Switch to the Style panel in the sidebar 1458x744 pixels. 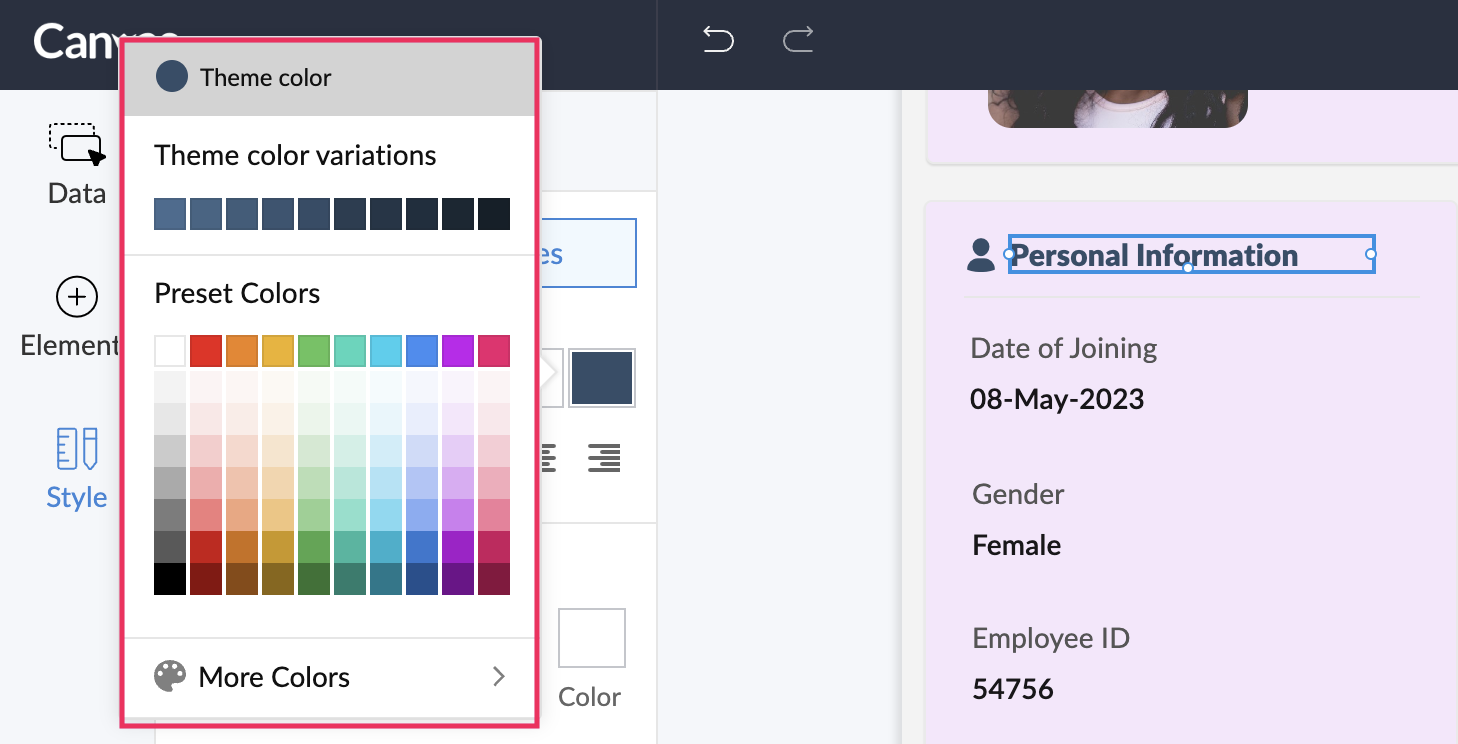[x=77, y=469]
